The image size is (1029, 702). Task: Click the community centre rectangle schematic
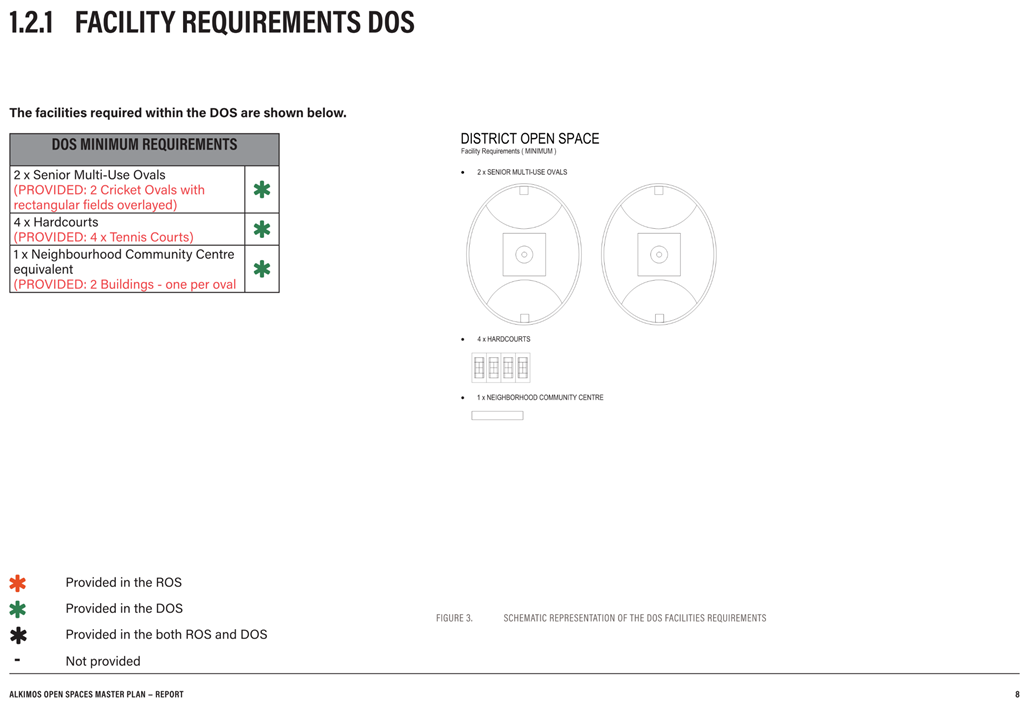(497, 415)
